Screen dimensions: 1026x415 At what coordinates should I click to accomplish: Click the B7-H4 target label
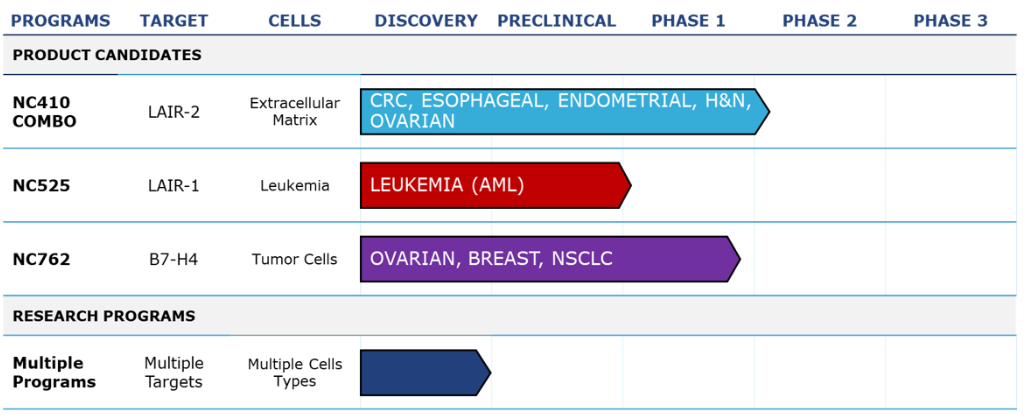tap(173, 260)
